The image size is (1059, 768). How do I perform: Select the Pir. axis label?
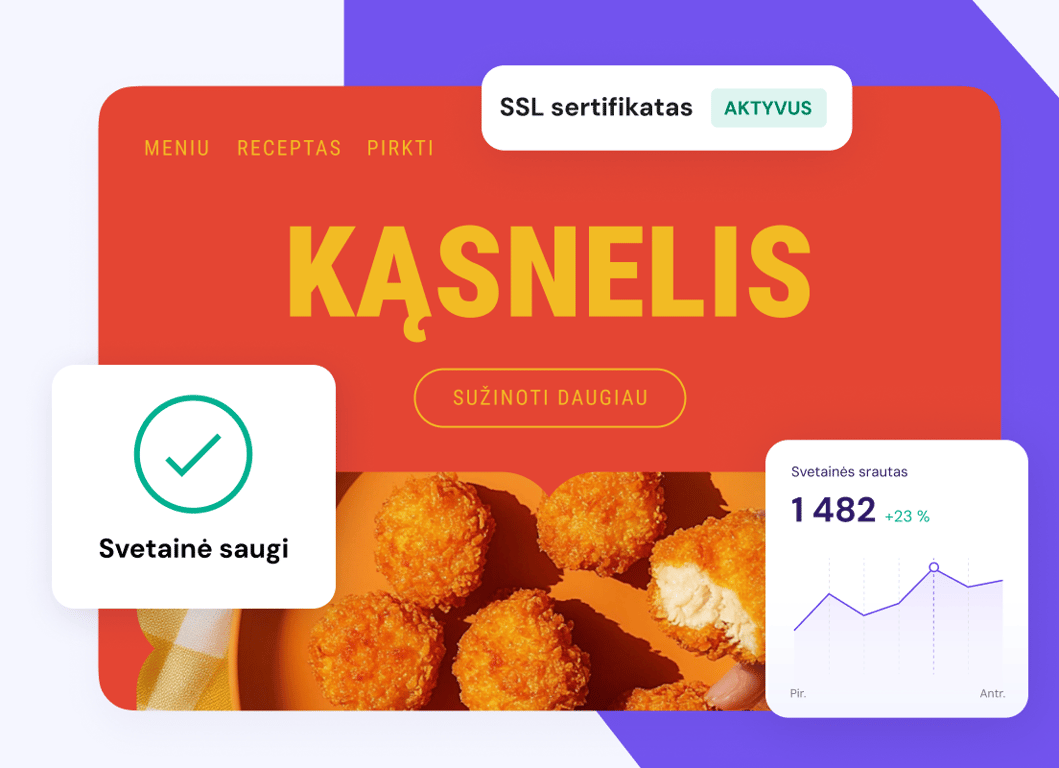pyautogui.click(x=798, y=693)
